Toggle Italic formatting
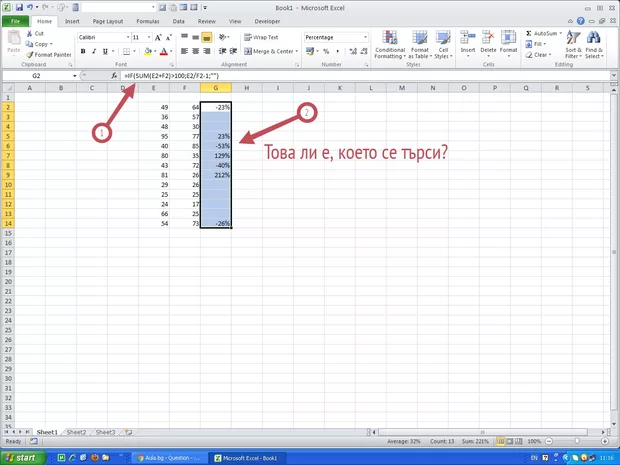 point(94,51)
